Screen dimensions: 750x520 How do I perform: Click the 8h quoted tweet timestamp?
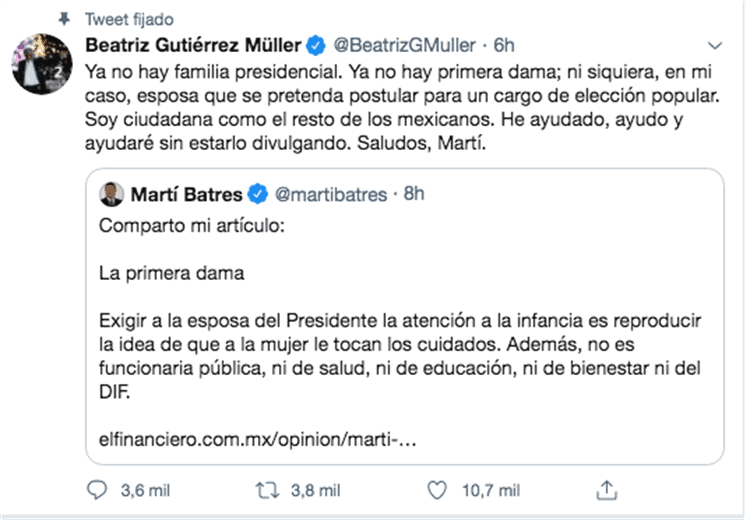coord(413,193)
